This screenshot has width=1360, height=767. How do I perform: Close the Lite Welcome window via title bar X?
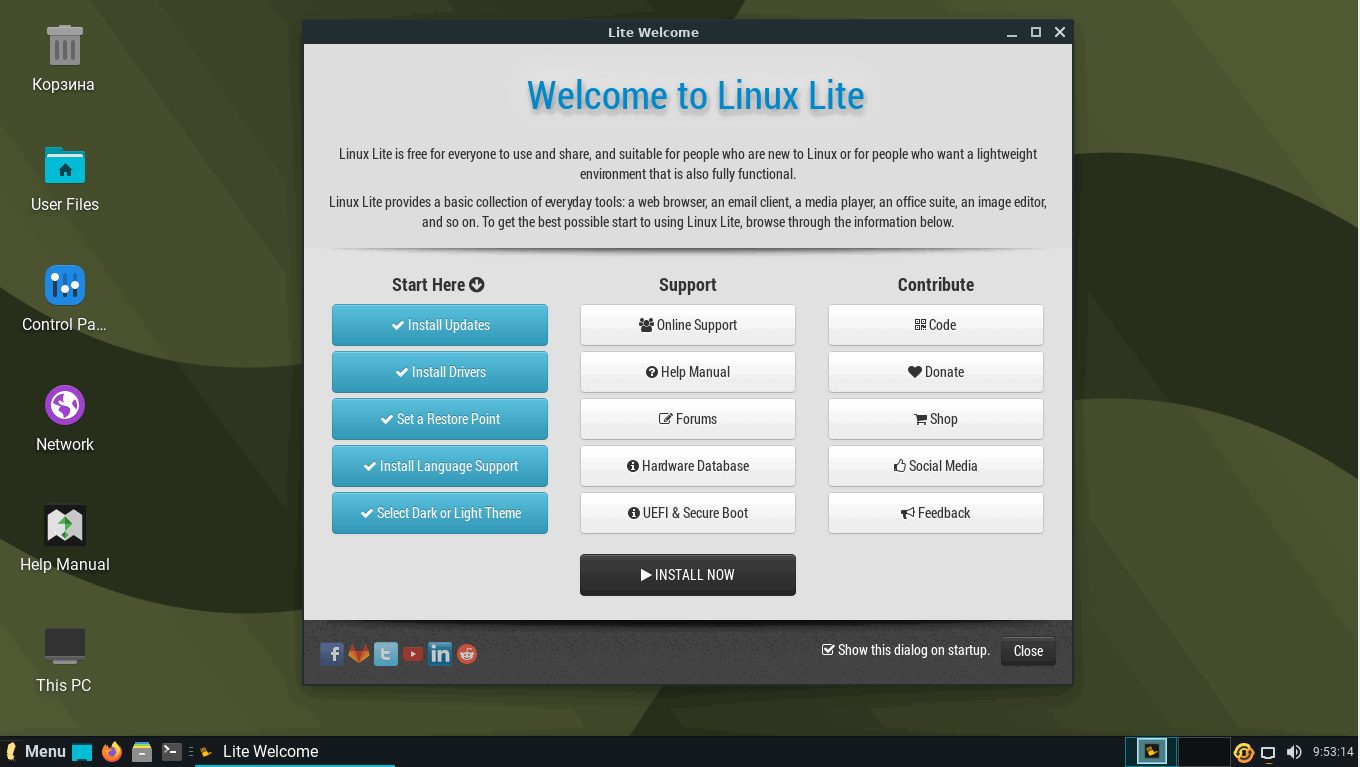1060,32
